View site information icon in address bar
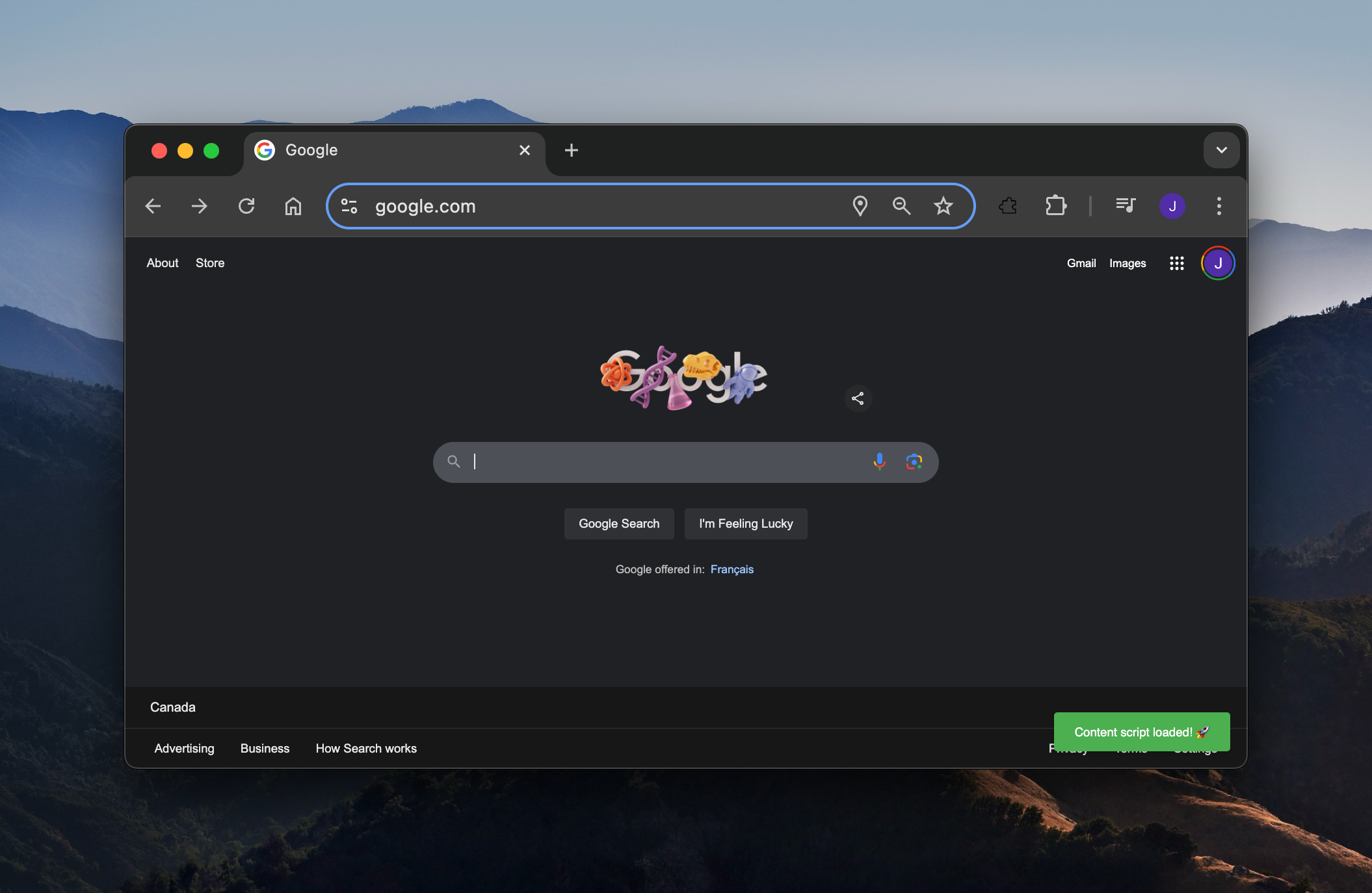The height and width of the screenshot is (893, 1372). pos(349,206)
